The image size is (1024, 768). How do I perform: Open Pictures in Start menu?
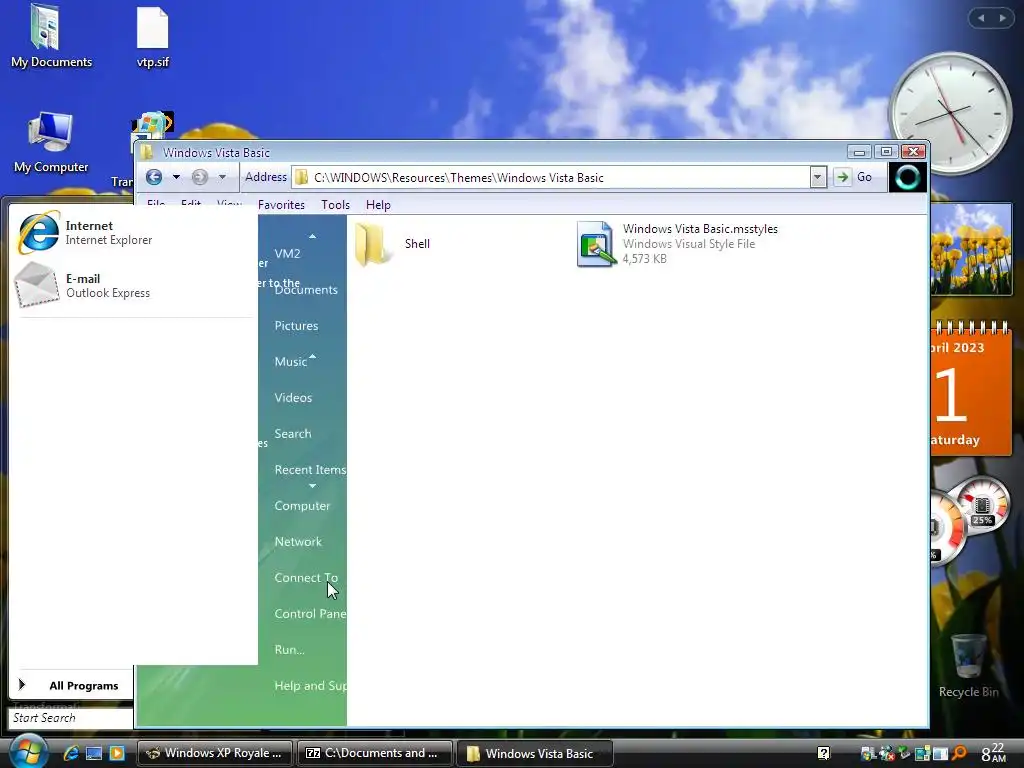(x=296, y=326)
